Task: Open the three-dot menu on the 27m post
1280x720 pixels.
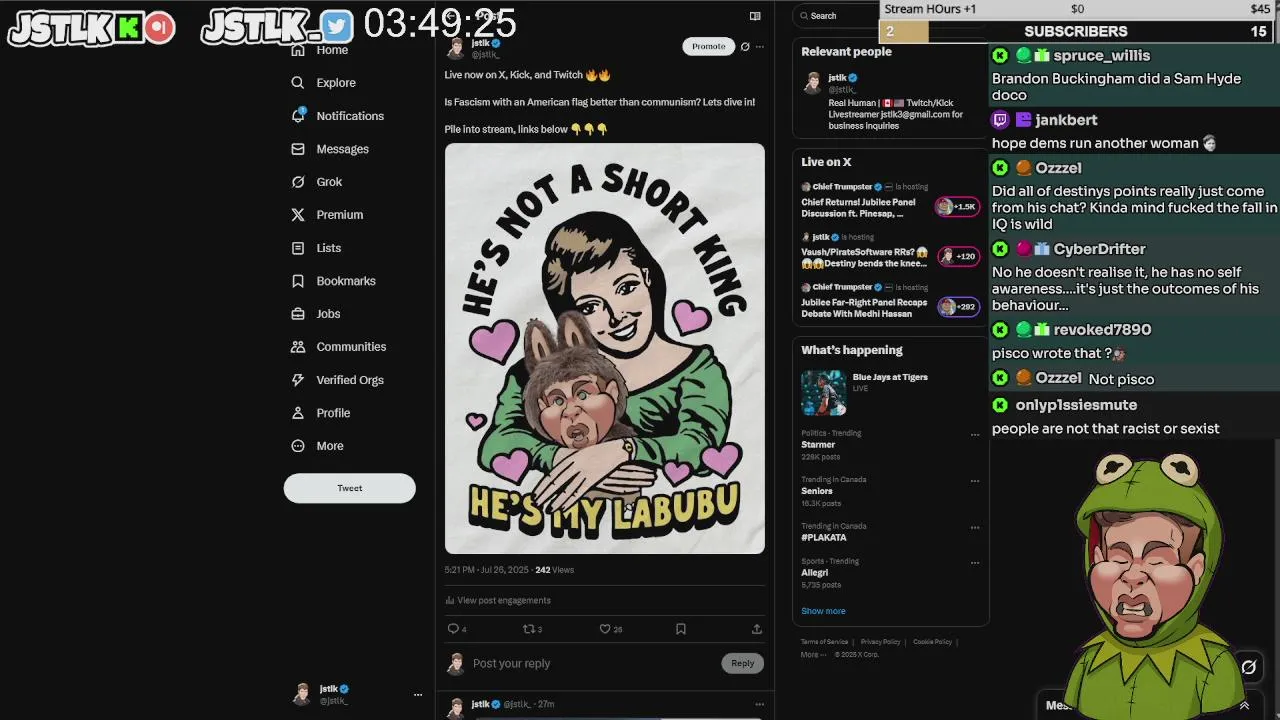Action: pos(760,704)
